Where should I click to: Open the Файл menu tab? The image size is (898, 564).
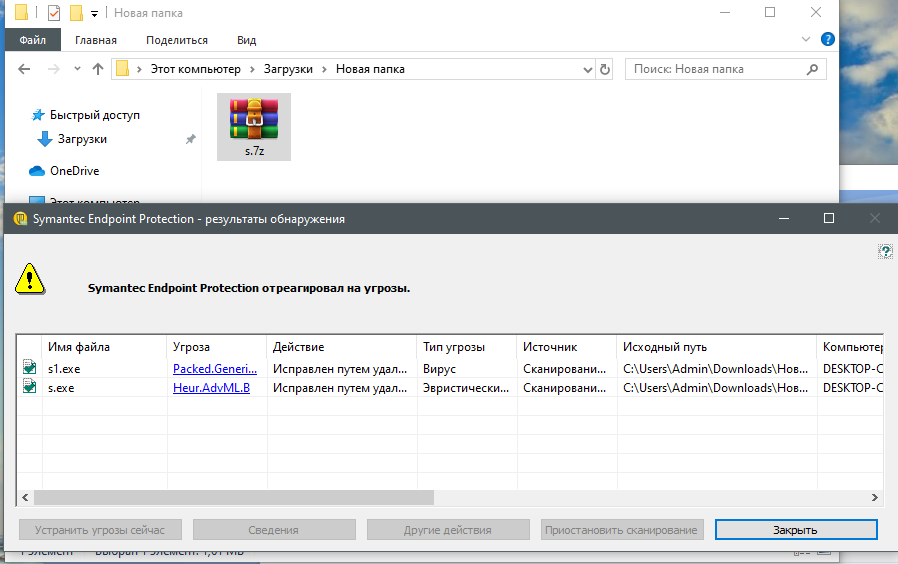point(33,40)
